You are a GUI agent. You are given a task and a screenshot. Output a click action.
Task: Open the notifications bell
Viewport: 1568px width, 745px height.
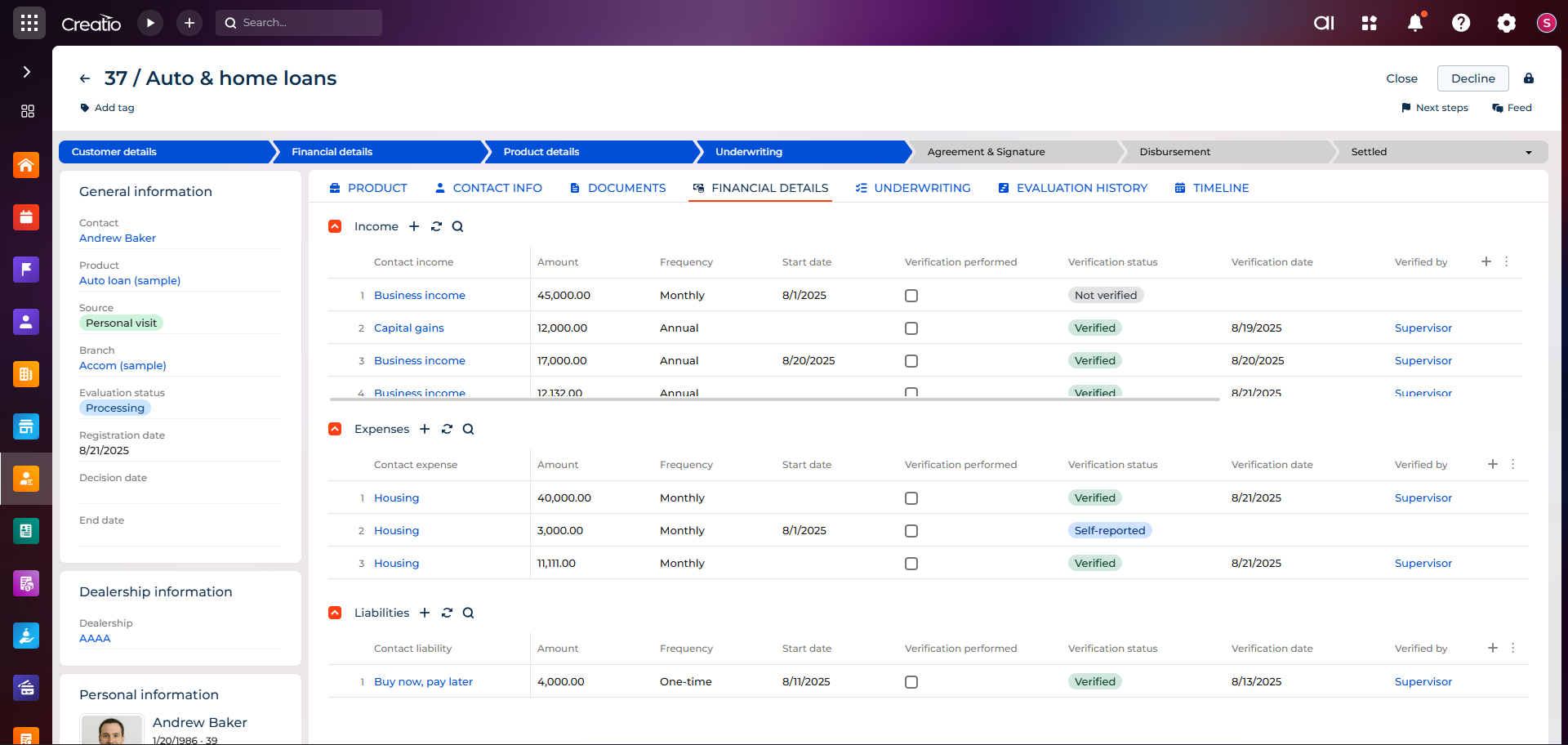click(x=1415, y=23)
